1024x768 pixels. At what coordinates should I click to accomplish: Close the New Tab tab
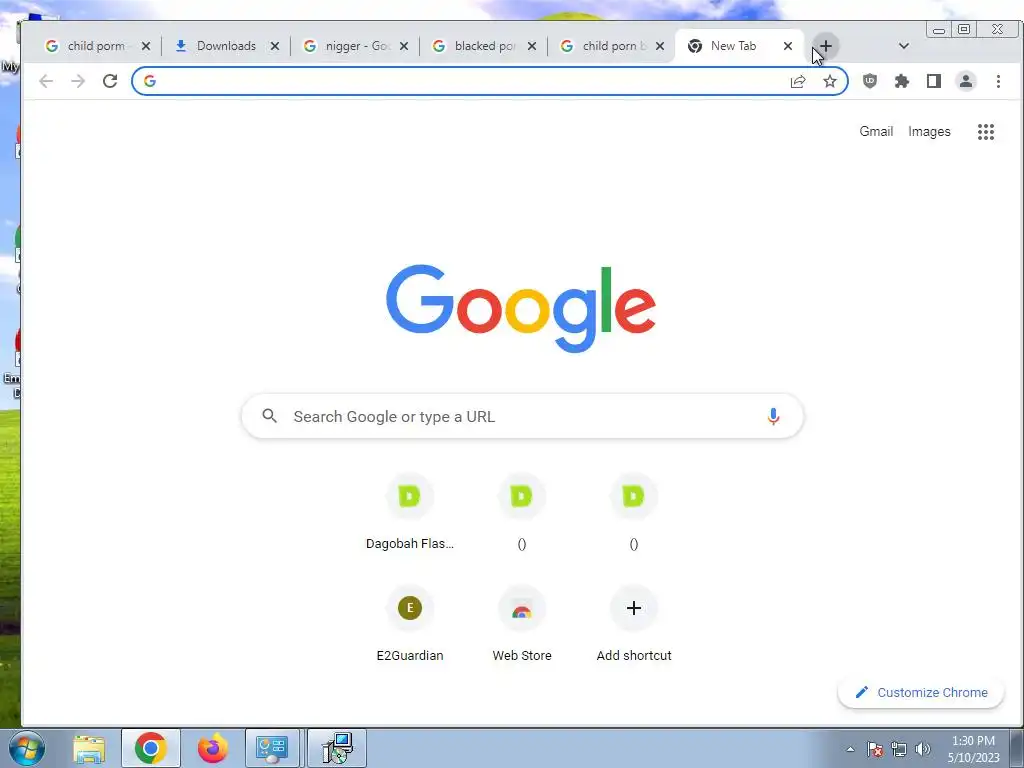tap(788, 46)
